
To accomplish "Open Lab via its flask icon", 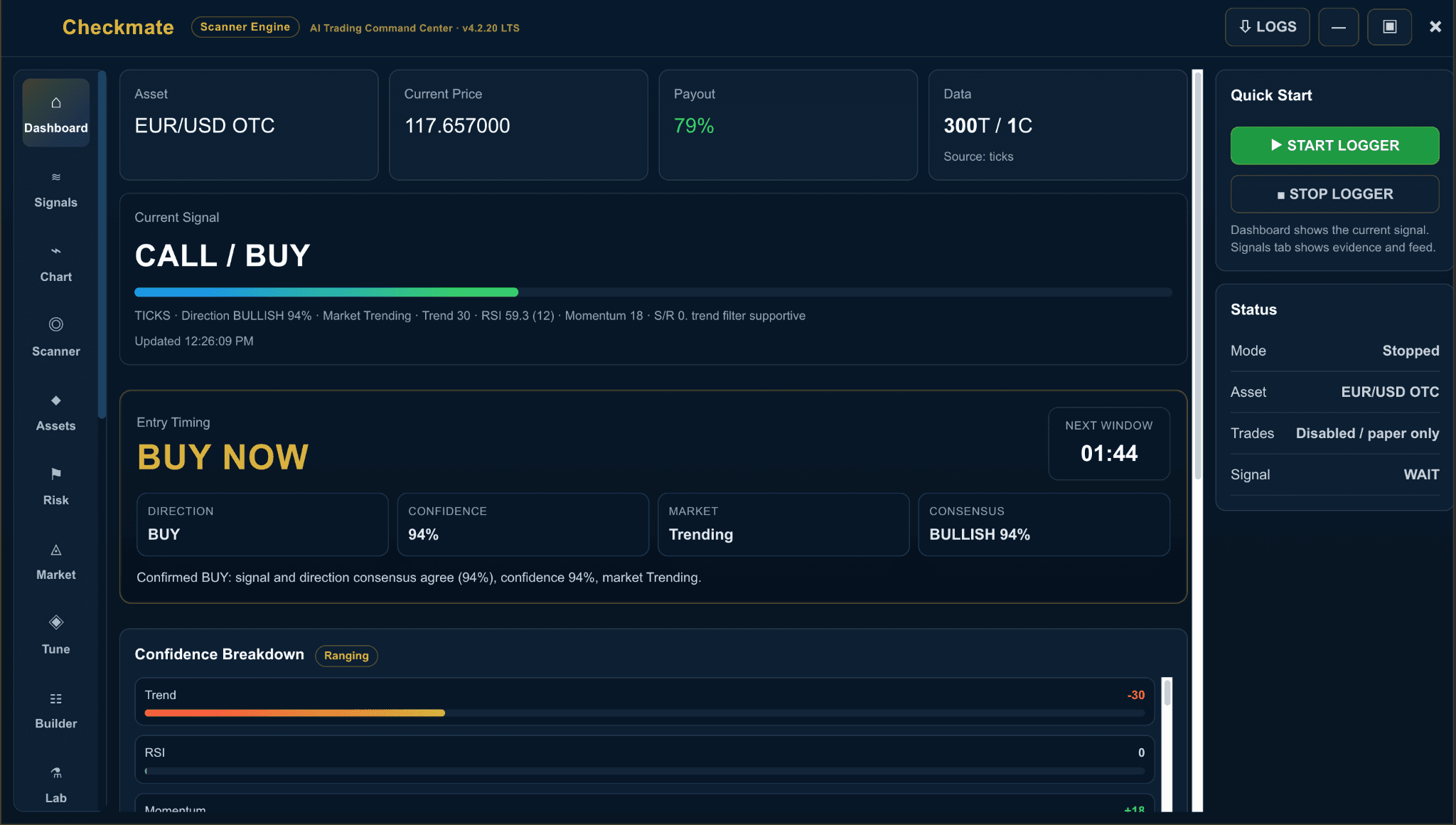I will 56,772.
